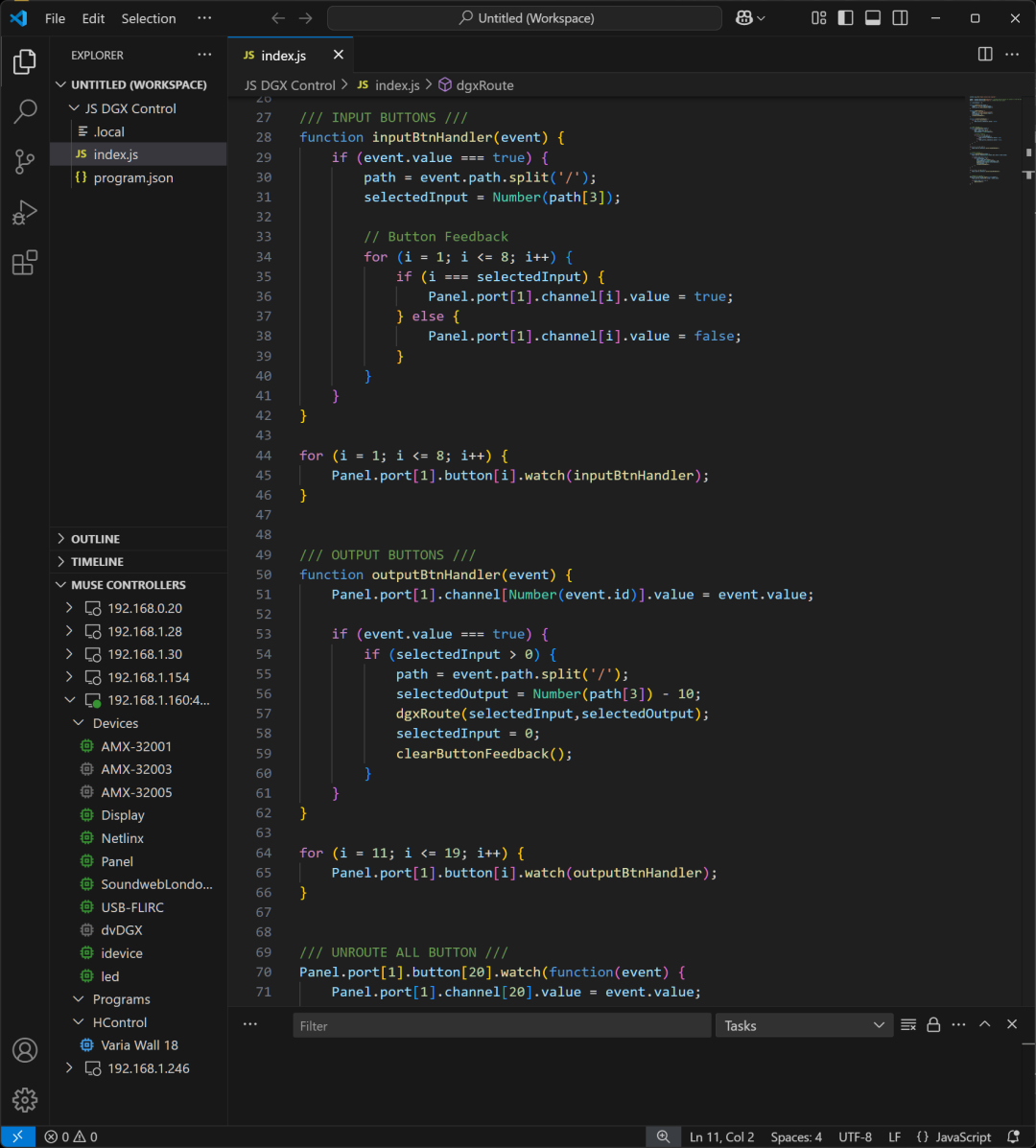1036x1148 pixels.
Task: Open the Accounts menu icon
Action: (25, 1050)
